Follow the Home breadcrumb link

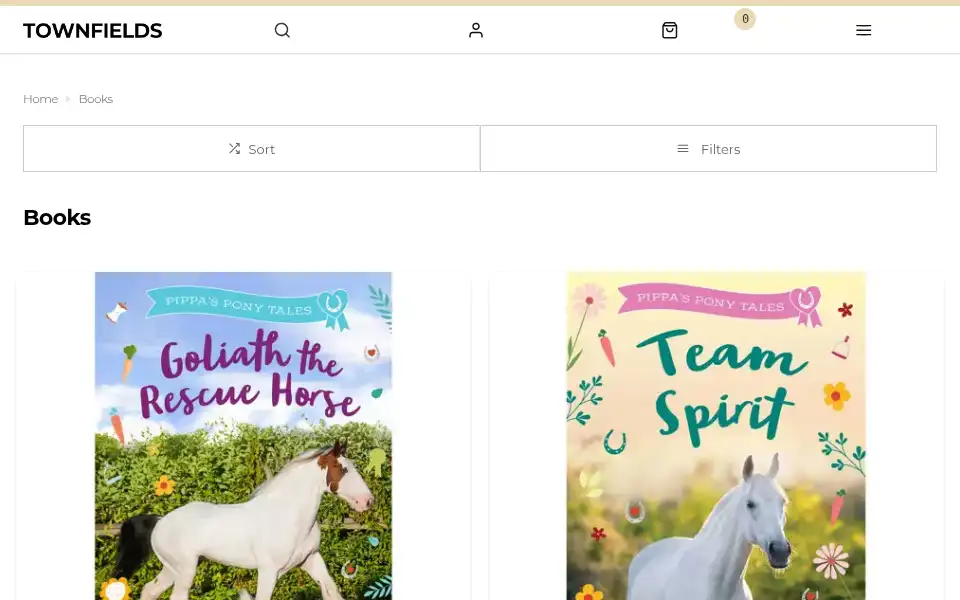click(x=40, y=99)
